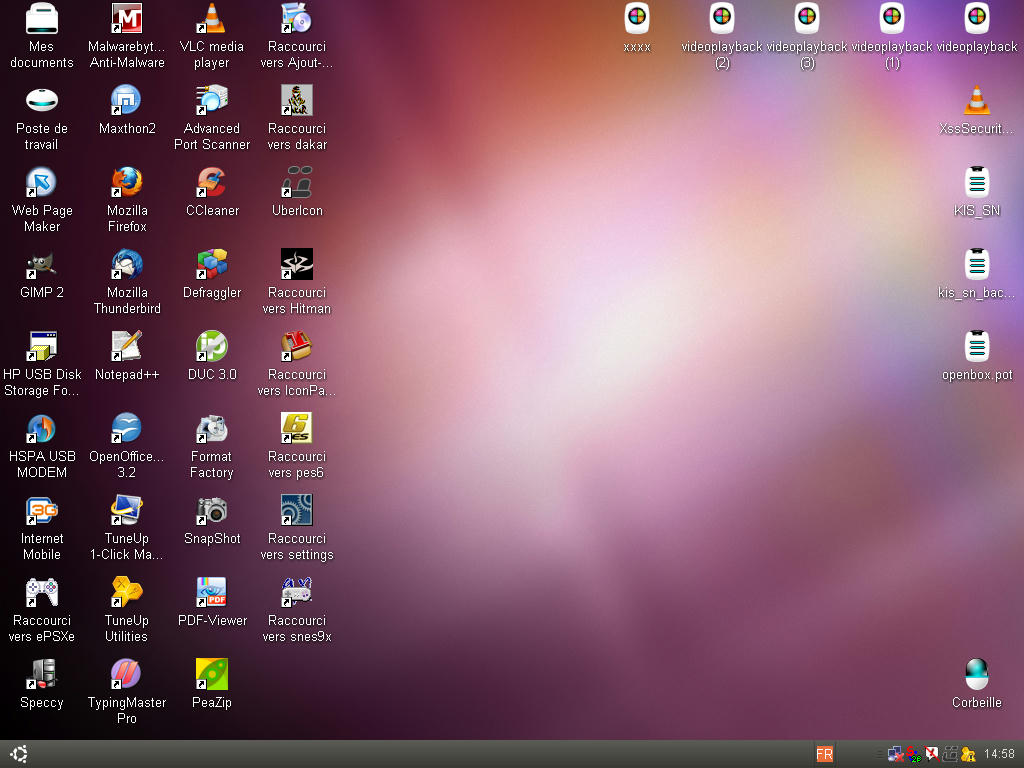The height and width of the screenshot is (768, 1024).
Task: Select the videoplayback (3) file icon
Action: tap(807, 18)
